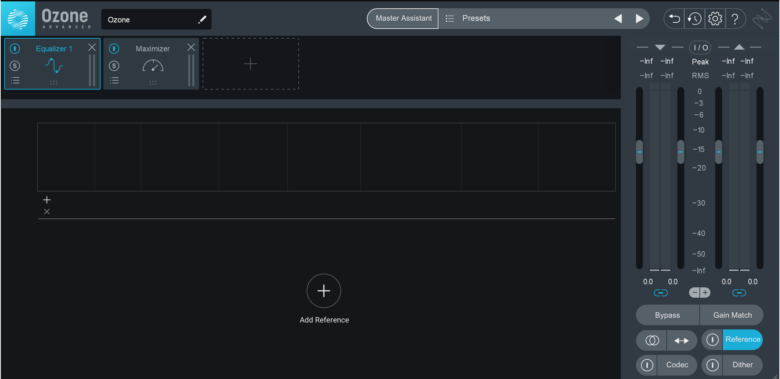Click the Ozone preset name field
The width and height of the screenshot is (780, 379).
(156, 20)
